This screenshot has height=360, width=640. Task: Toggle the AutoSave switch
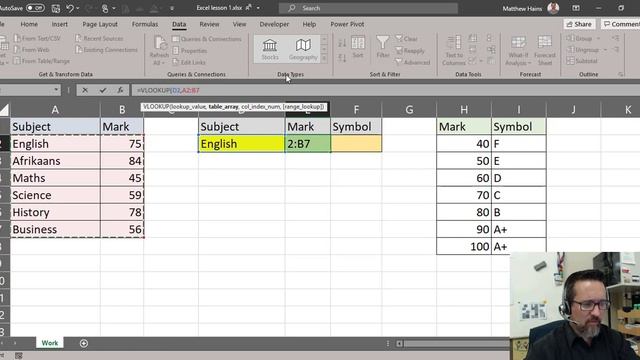click(x=35, y=8)
